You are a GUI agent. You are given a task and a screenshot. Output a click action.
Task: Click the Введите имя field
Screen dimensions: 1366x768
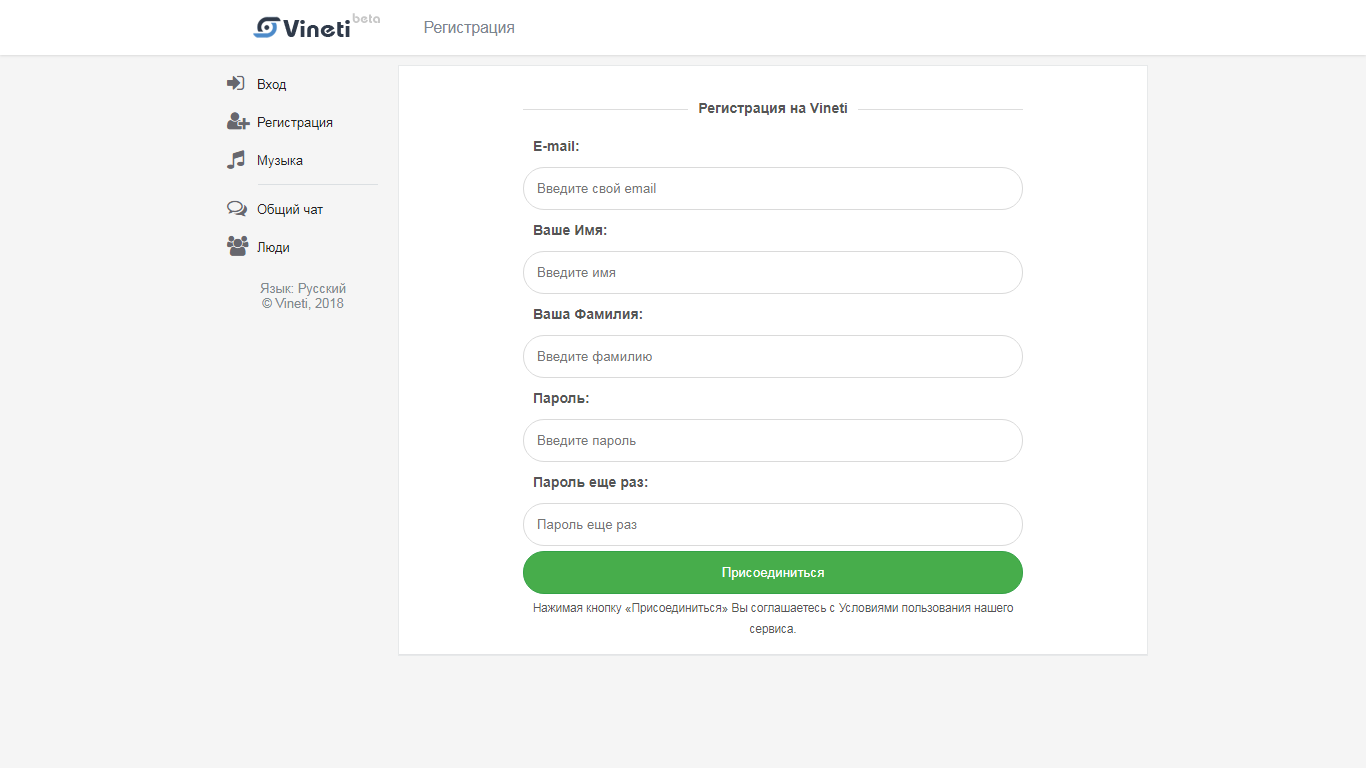pyautogui.click(x=773, y=272)
